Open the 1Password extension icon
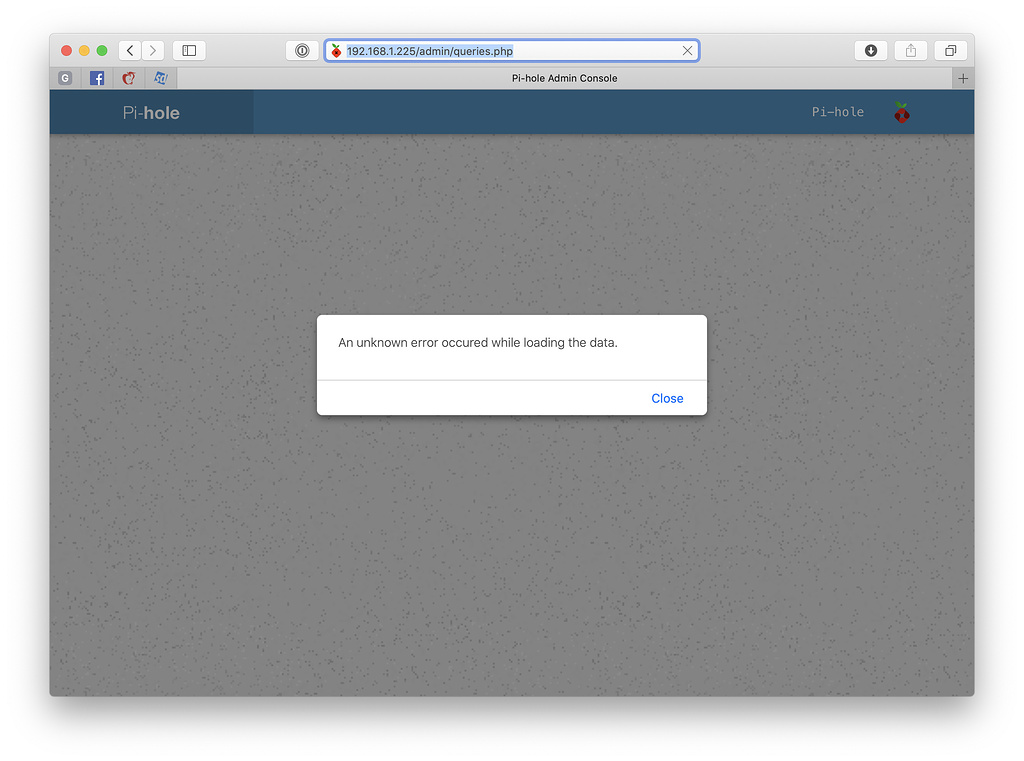Image resolution: width=1024 pixels, height=761 pixels. [302, 51]
